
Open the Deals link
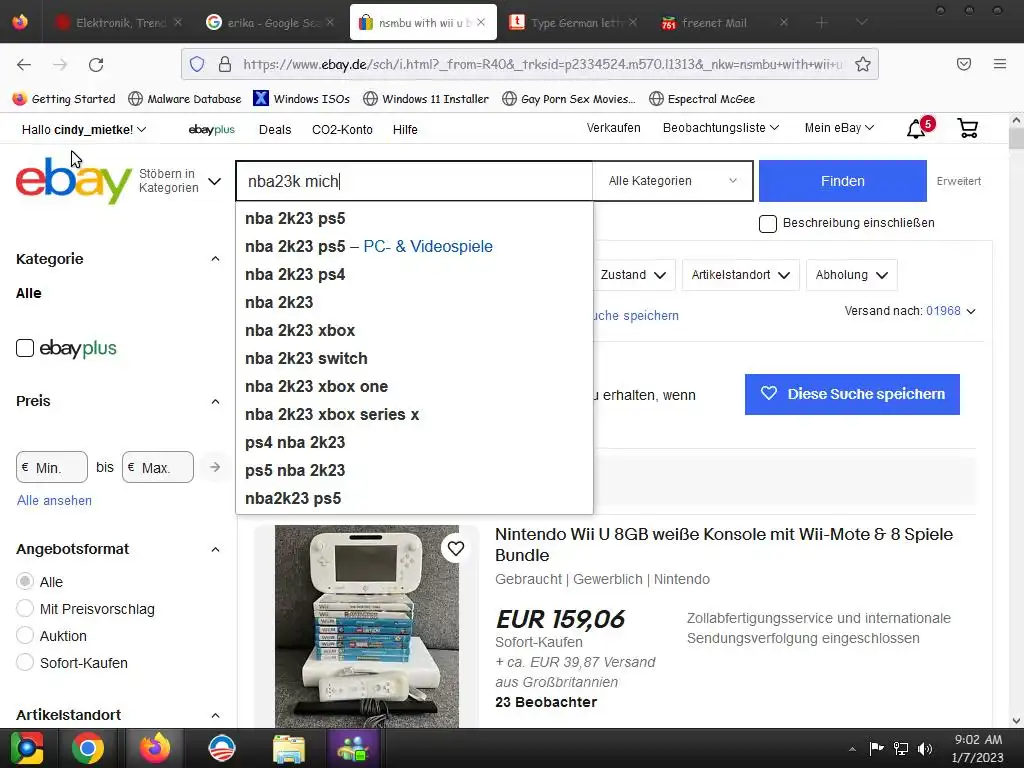275,129
